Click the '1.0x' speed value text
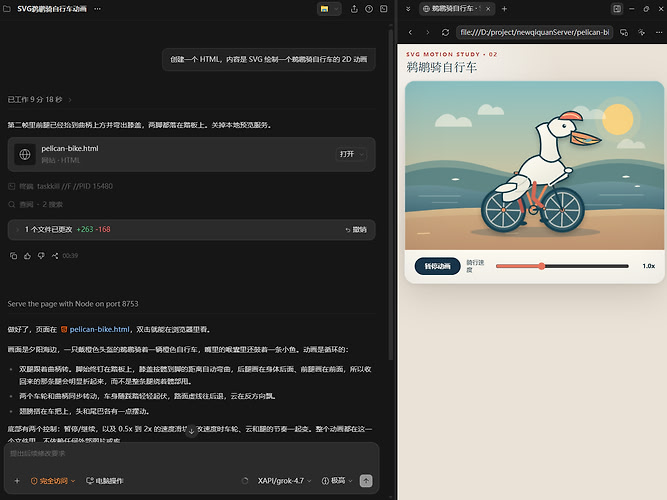This screenshot has width=667, height=500. [x=649, y=266]
